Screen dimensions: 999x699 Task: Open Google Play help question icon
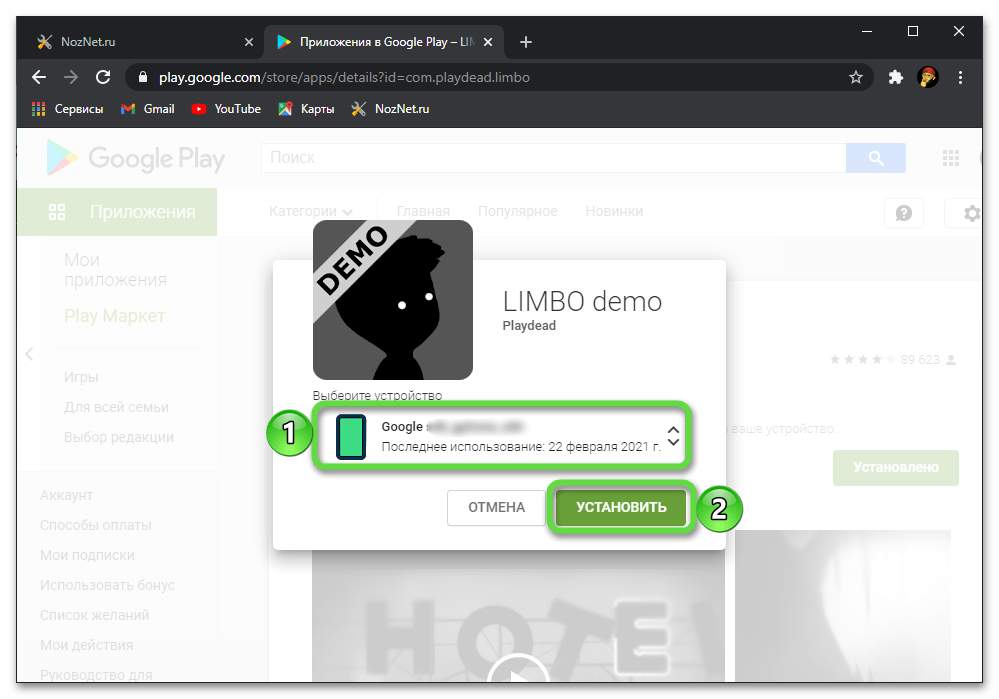pos(904,213)
